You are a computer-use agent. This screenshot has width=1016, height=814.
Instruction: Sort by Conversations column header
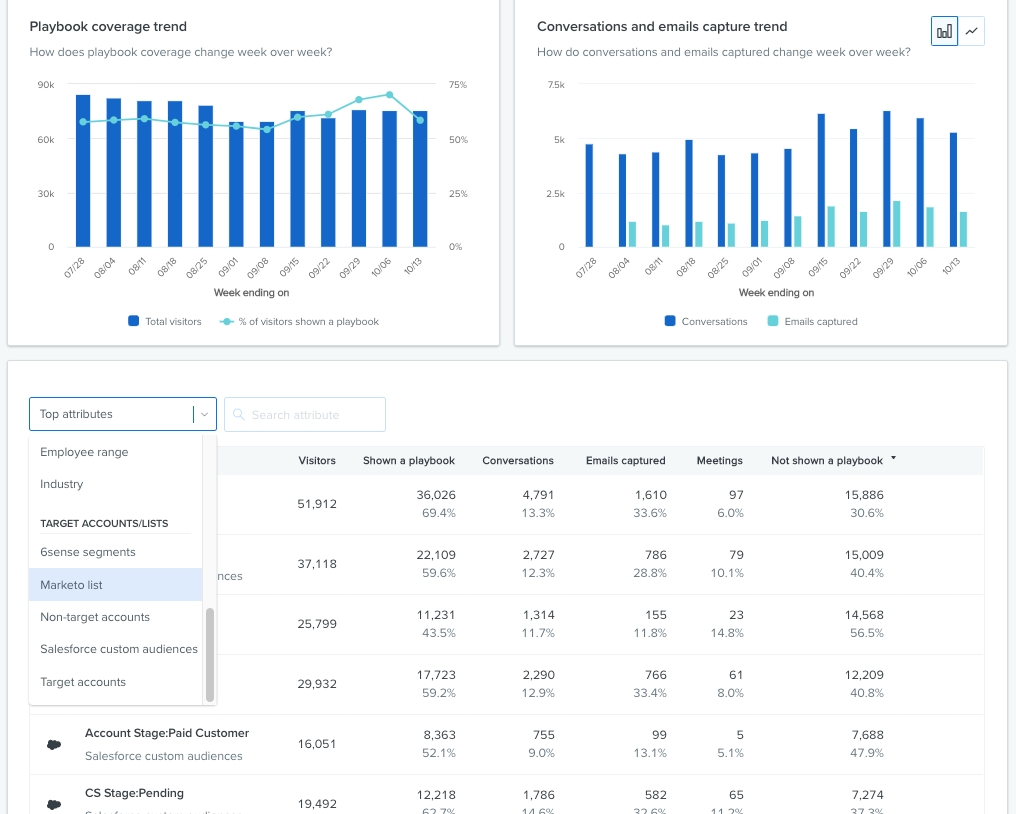click(x=518, y=460)
